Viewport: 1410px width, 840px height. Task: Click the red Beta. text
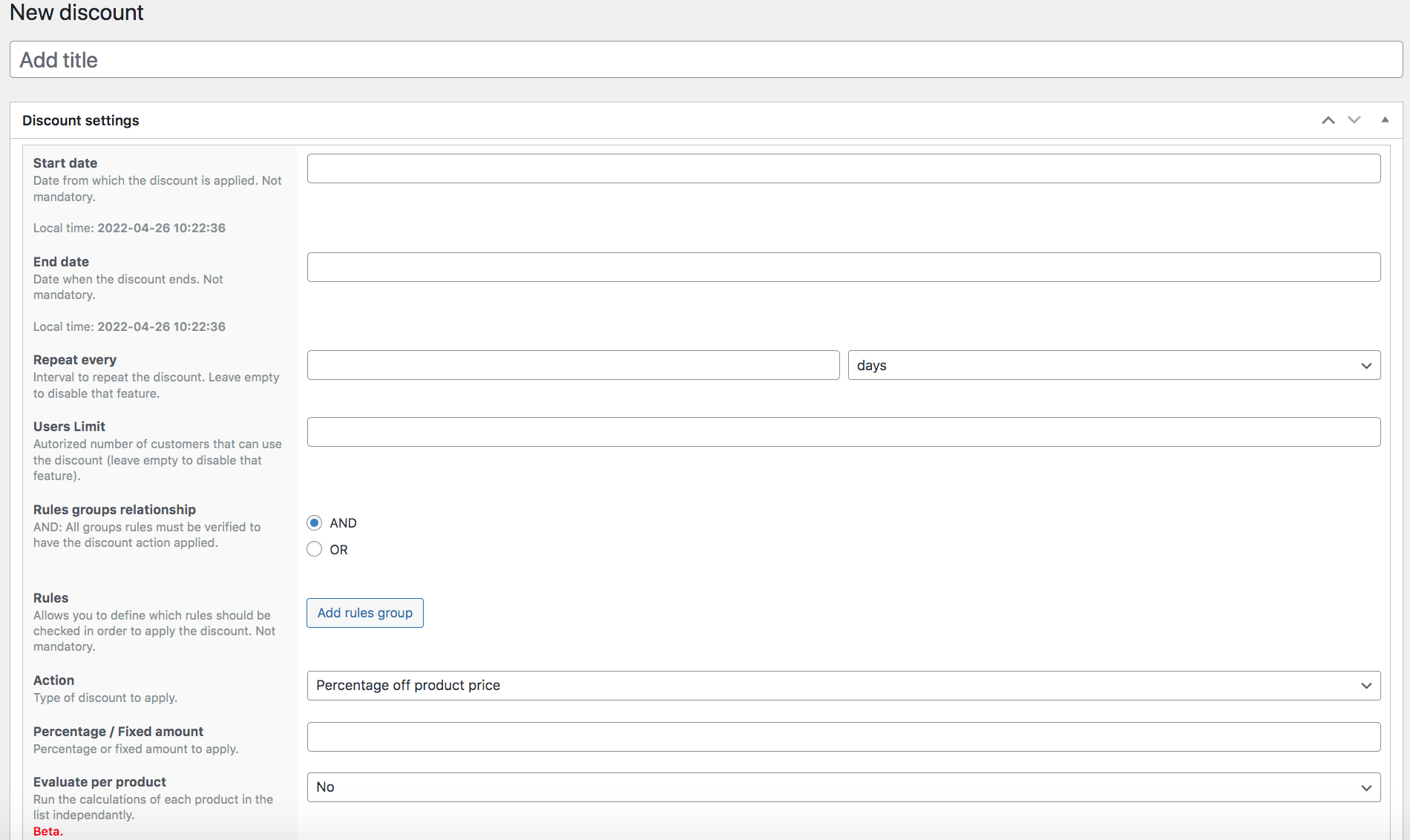tap(48, 831)
